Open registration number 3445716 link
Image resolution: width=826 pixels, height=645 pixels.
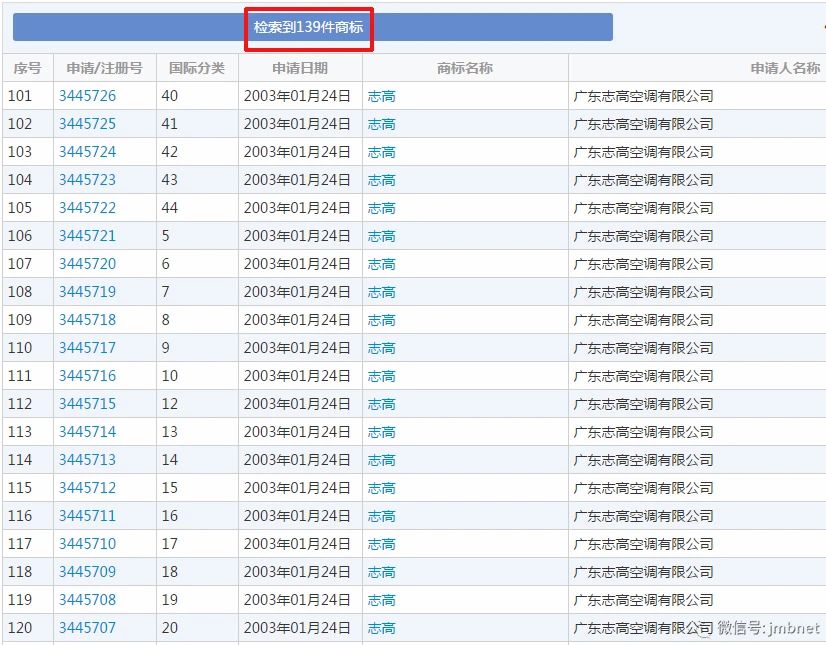[87, 376]
